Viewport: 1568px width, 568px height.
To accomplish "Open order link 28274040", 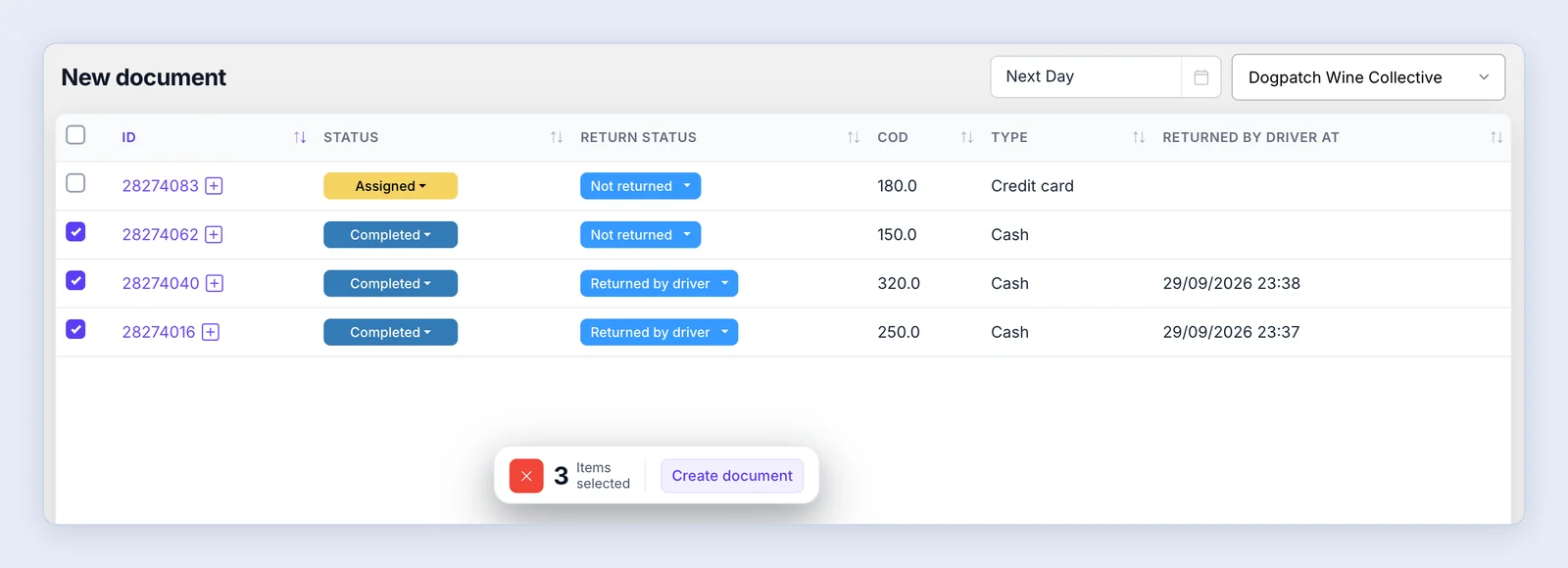I will coord(161,284).
